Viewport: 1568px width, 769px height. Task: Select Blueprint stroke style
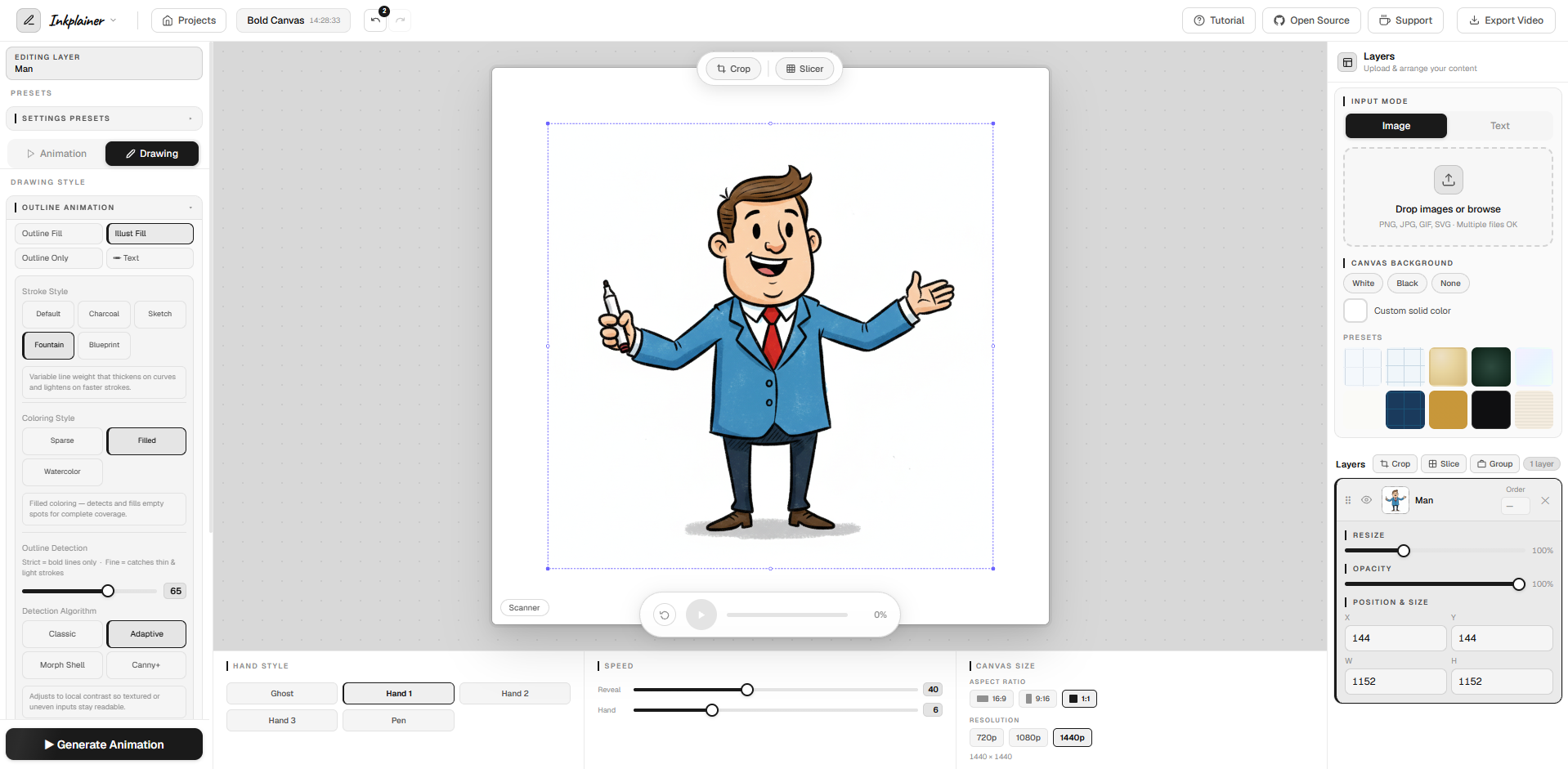point(104,345)
